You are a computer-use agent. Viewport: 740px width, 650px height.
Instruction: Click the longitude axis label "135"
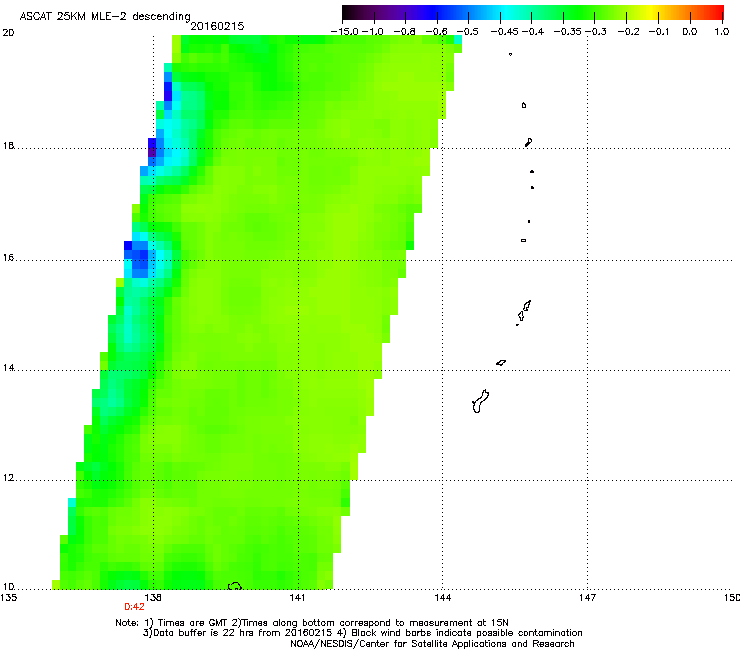pos(9,598)
